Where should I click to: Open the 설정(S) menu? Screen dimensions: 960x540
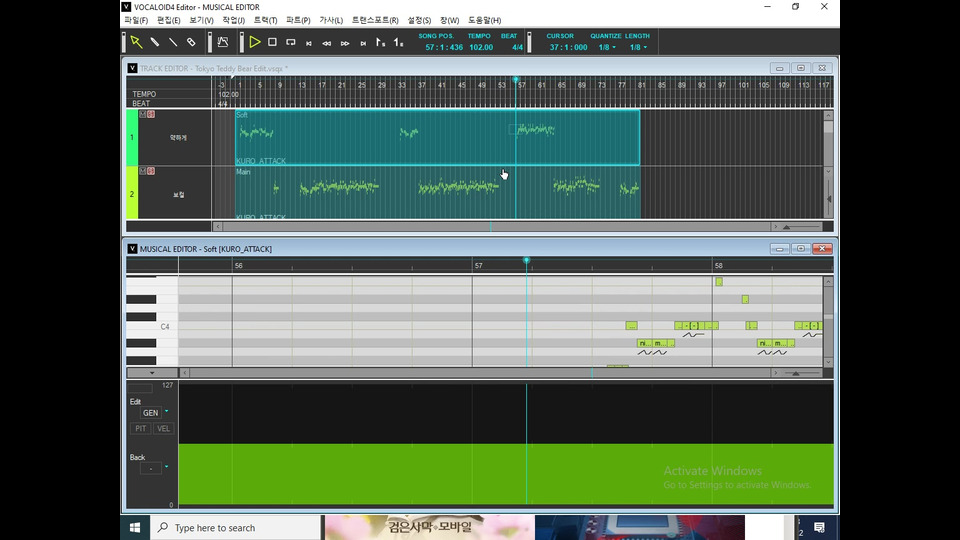pos(419,20)
